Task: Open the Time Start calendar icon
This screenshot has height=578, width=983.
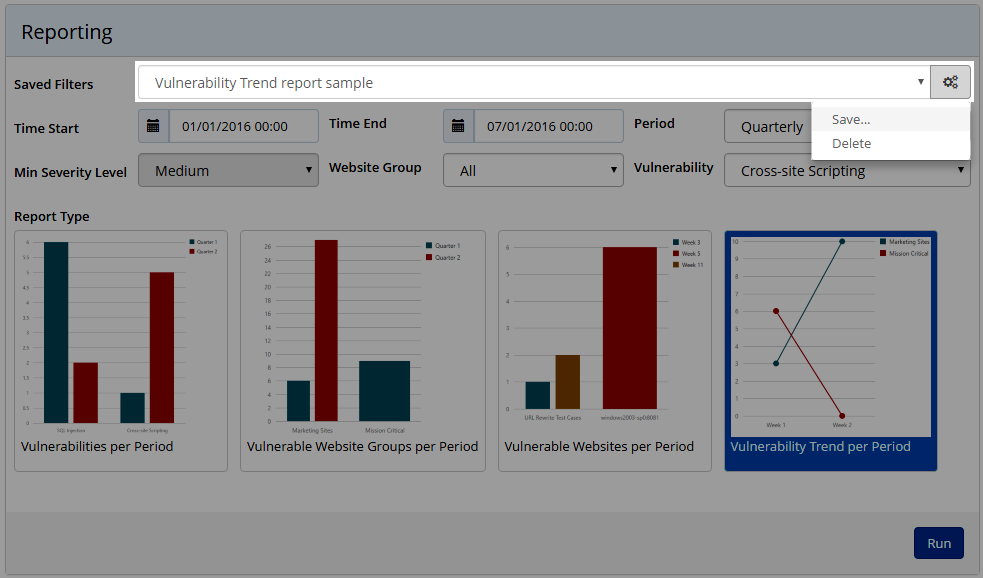Action: 153,127
